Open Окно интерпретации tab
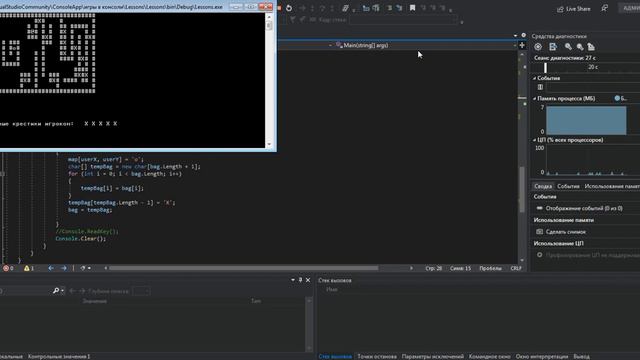The image size is (640, 360). coord(542,356)
